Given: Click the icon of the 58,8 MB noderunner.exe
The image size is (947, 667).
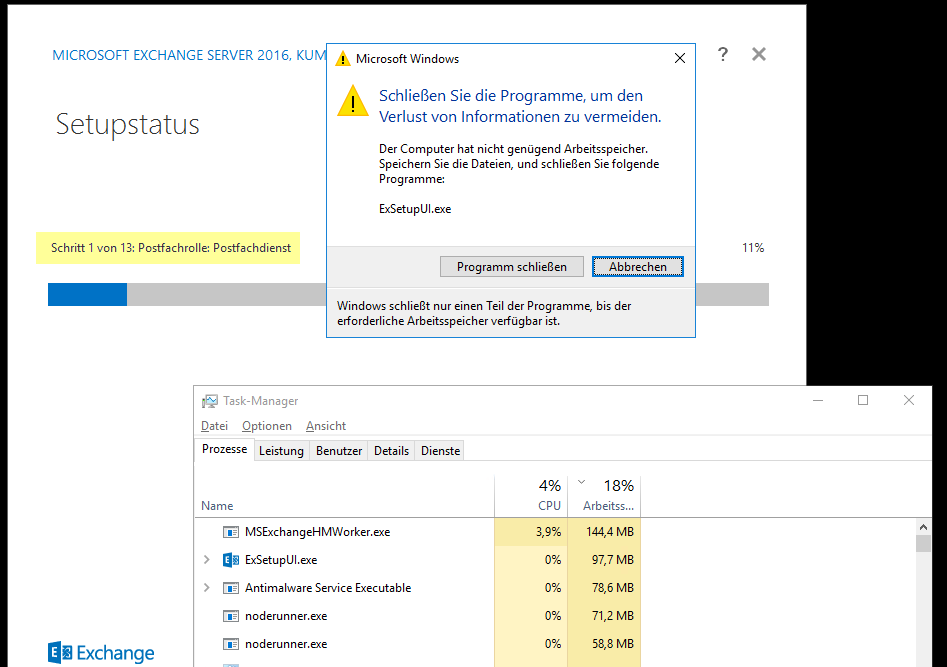Looking at the screenshot, I should 231,644.
